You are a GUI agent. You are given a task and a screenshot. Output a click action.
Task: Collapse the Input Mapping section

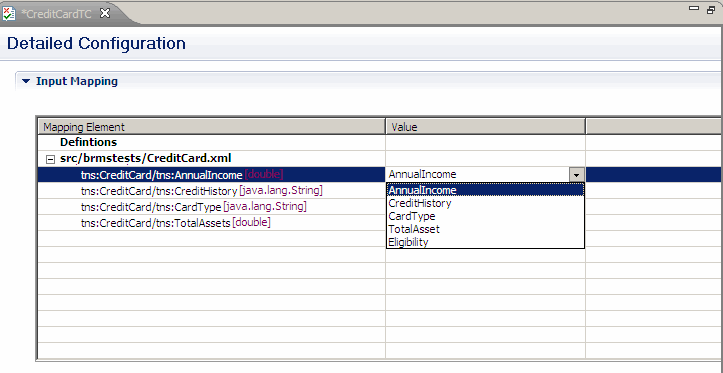pos(26,82)
